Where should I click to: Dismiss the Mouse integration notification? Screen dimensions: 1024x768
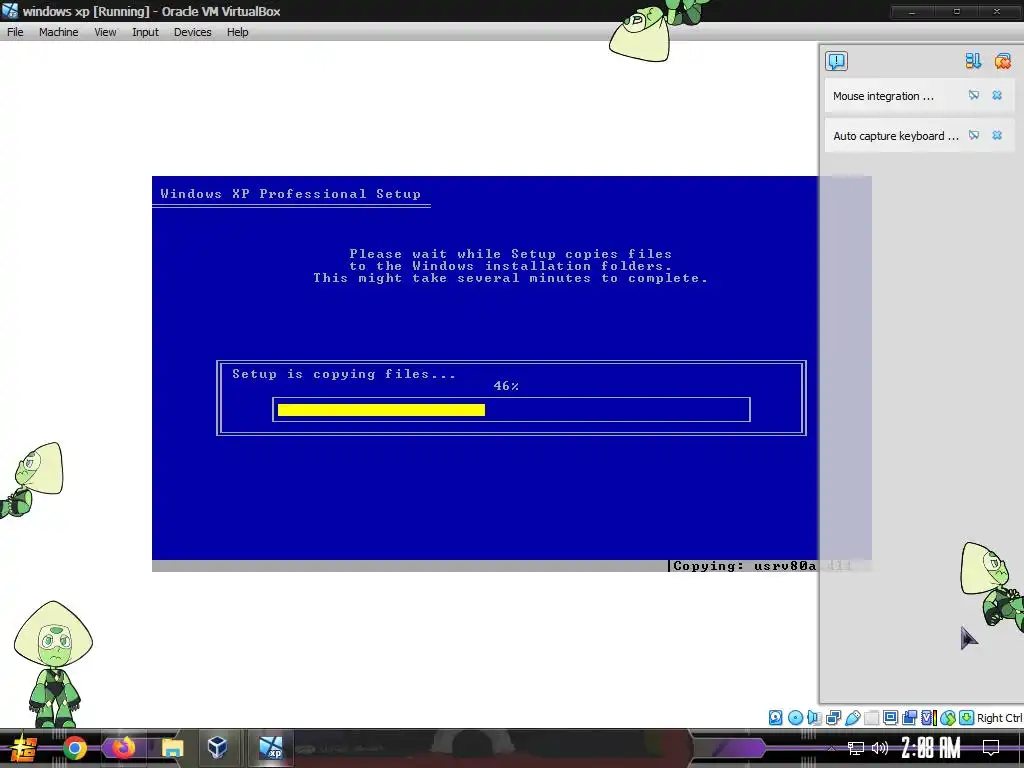tap(997, 95)
